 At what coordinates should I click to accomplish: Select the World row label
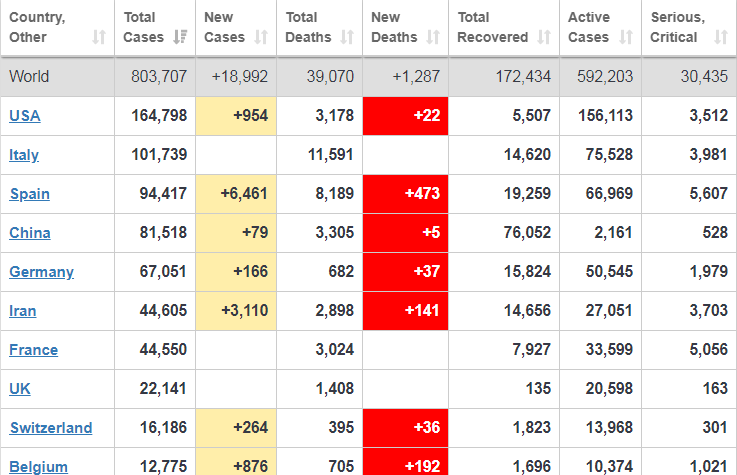point(29,76)
